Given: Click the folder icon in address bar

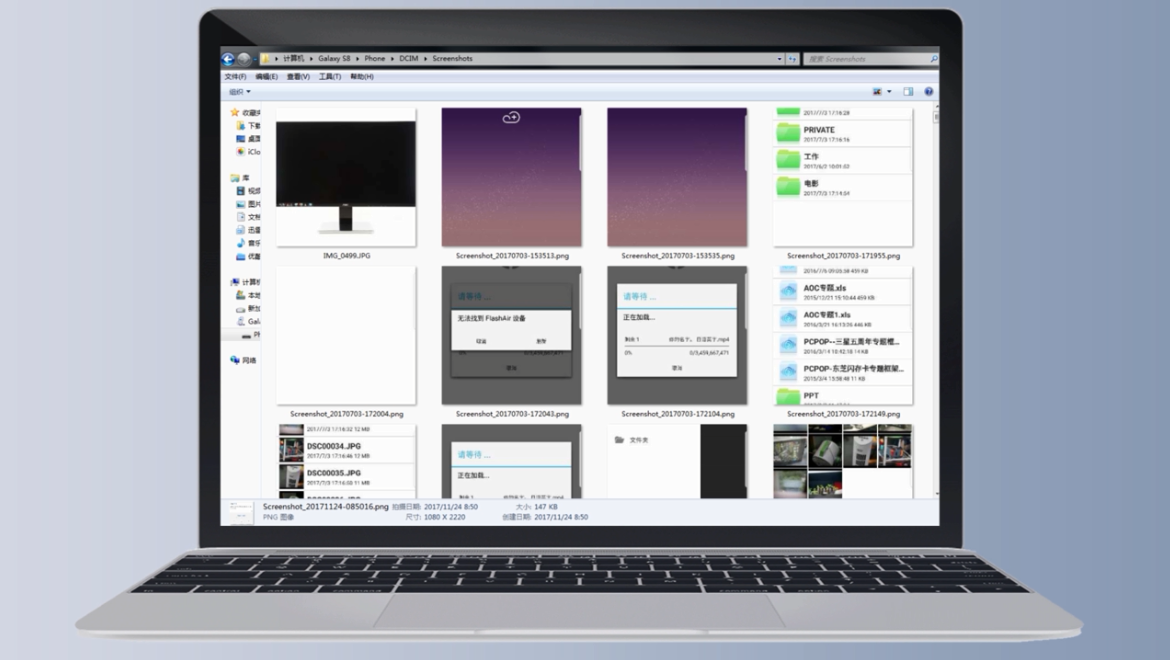Looking at the screenshot, I should click(x=265, y=58).
